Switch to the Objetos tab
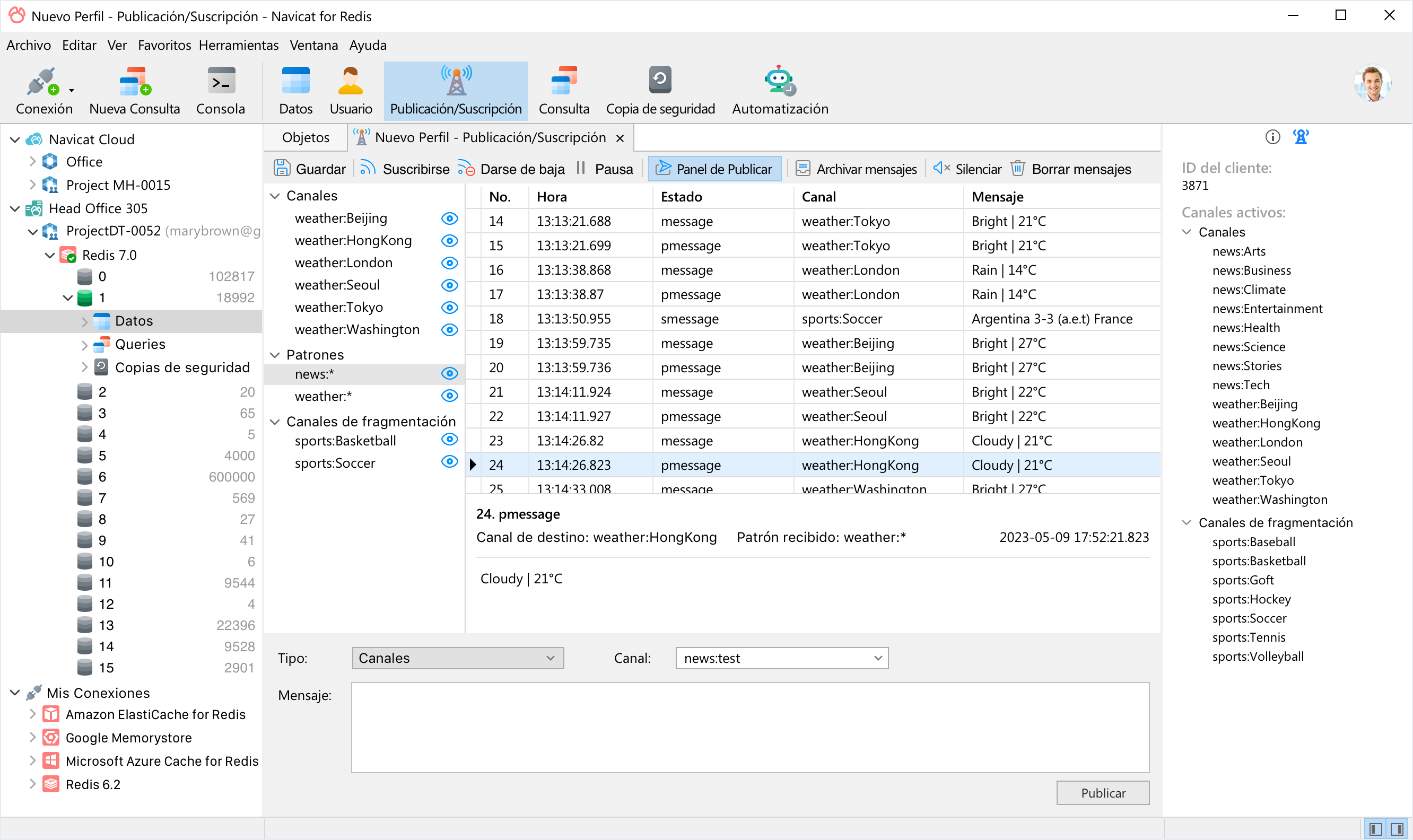The image size is (1413, 840). tap(306, 137)
